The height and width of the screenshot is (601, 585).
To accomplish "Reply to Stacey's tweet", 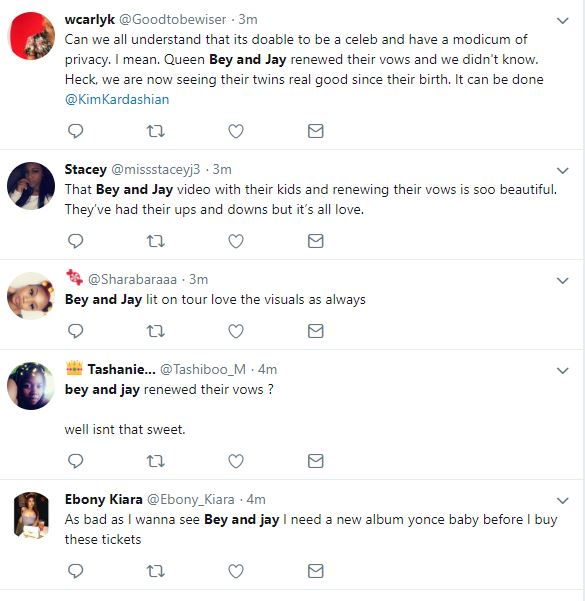I will point(76,241).
